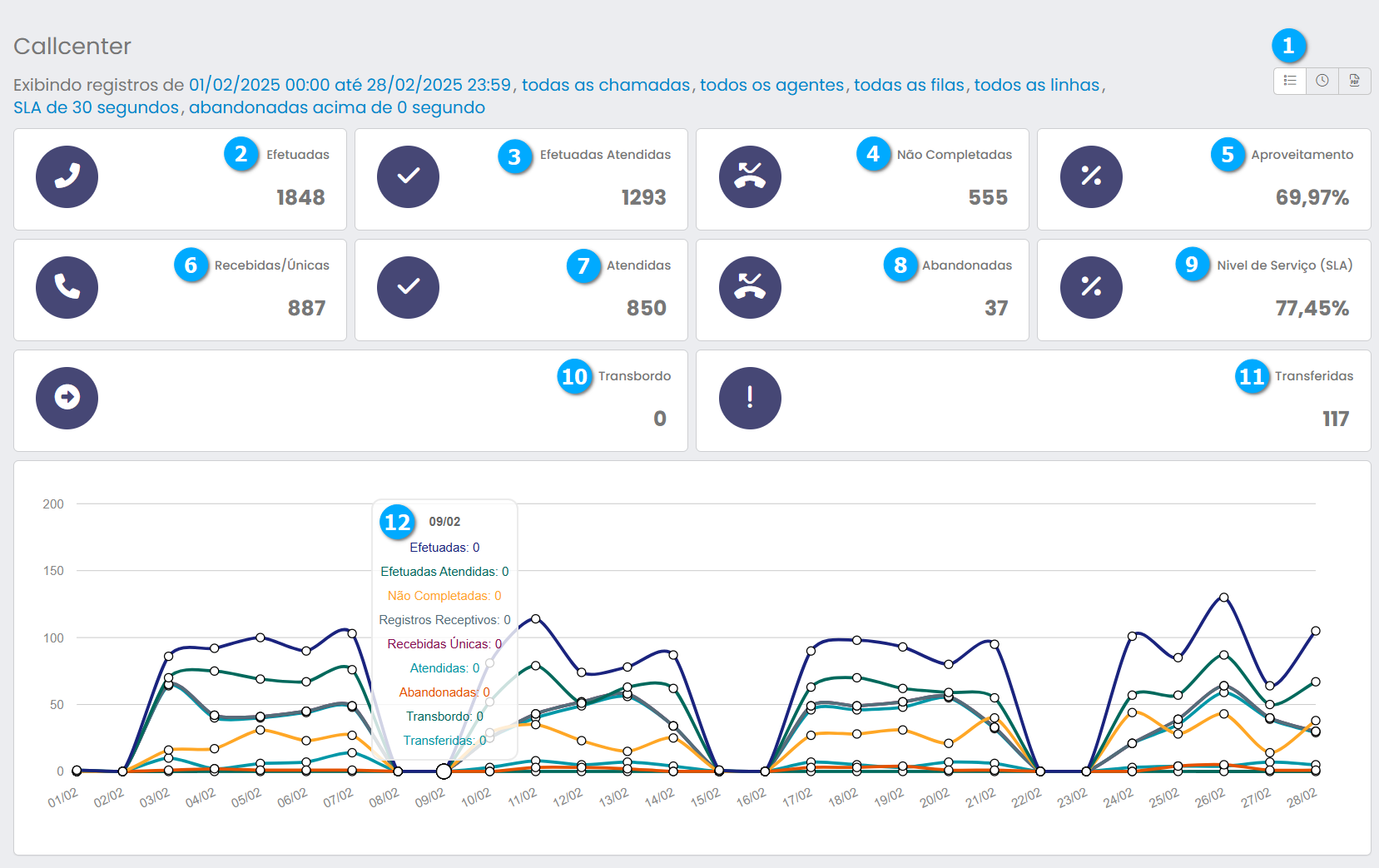
Task: Click the Aproveitamento percent icon
Action: click(x=1091, y=176)
